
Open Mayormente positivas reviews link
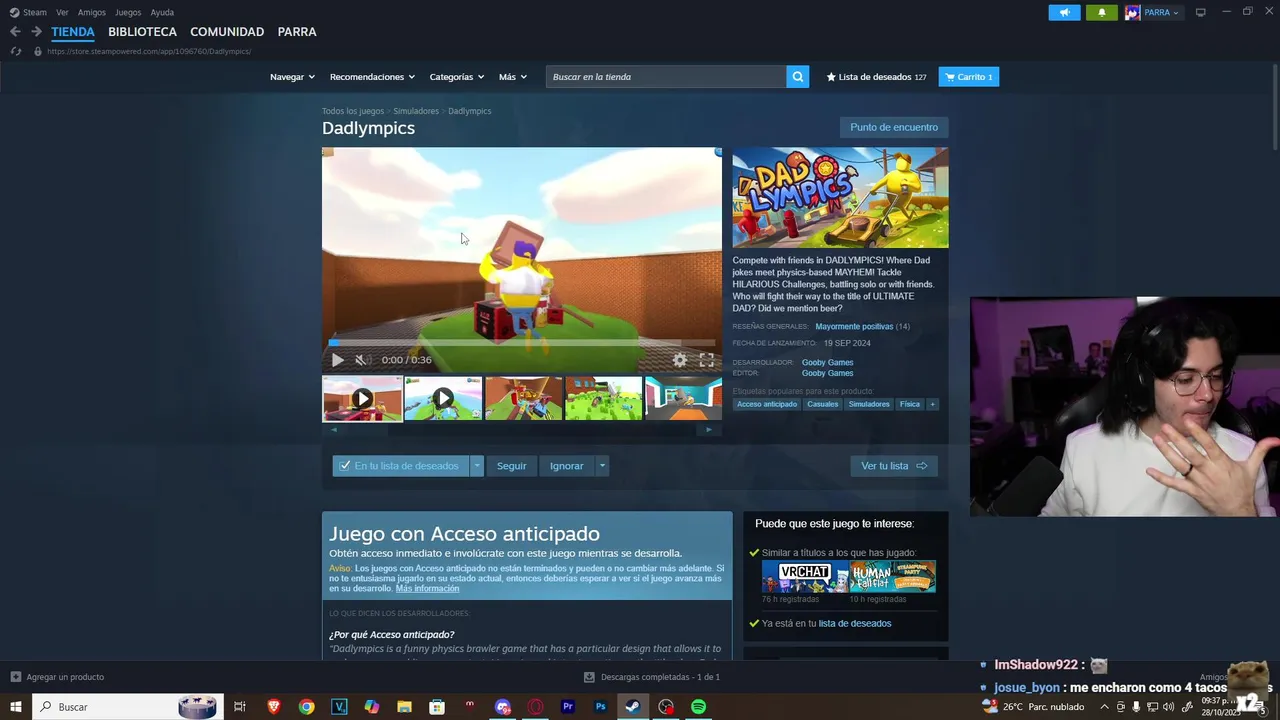pos(854,326)
